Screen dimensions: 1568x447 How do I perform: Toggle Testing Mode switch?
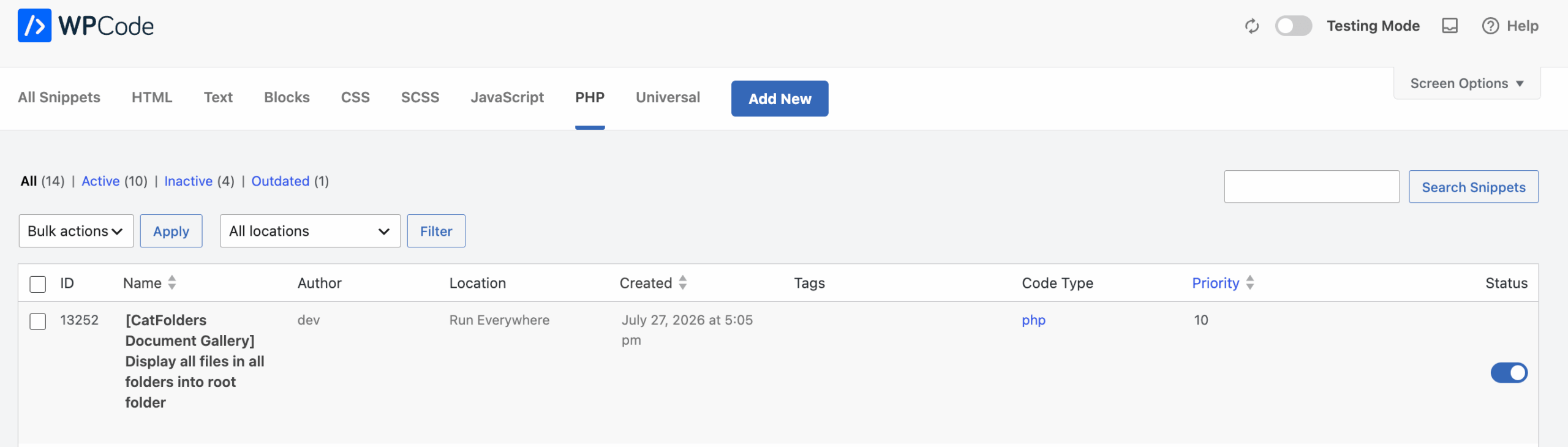click(x=1294, y=26)
